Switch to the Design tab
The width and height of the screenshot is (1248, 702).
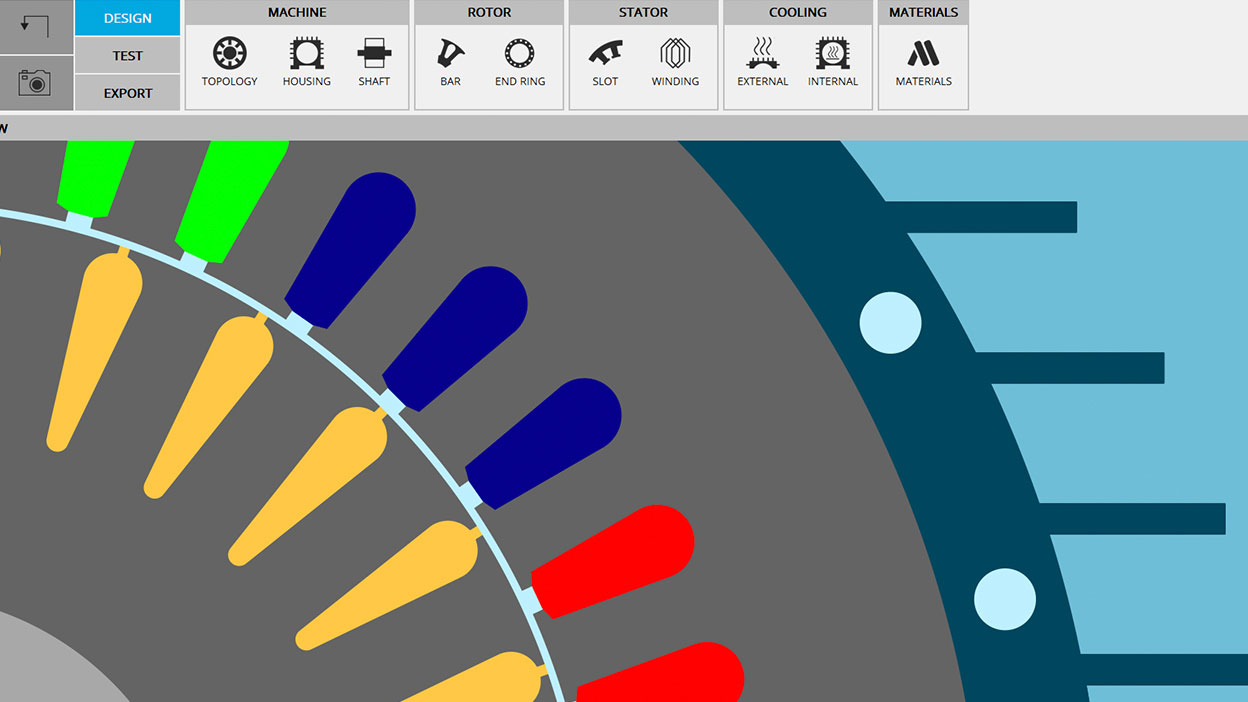coord(128,18)
